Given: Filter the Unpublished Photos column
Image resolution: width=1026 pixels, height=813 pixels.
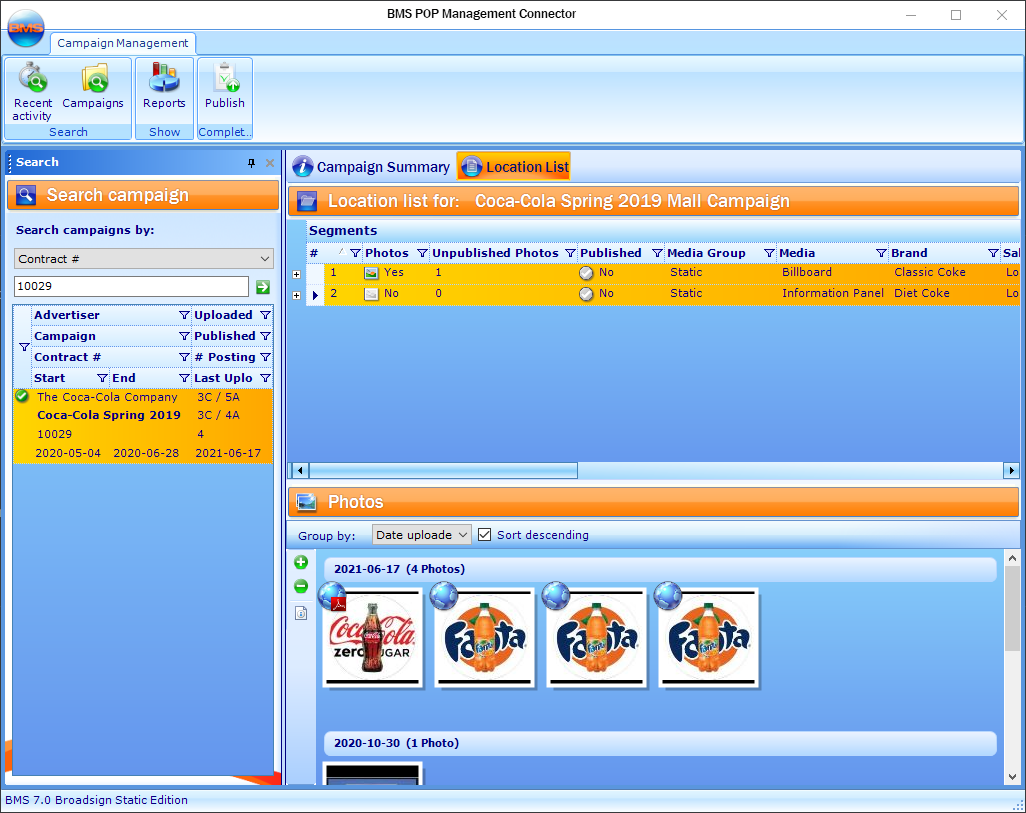Looking at the screenshot, I should pos(570,253).
